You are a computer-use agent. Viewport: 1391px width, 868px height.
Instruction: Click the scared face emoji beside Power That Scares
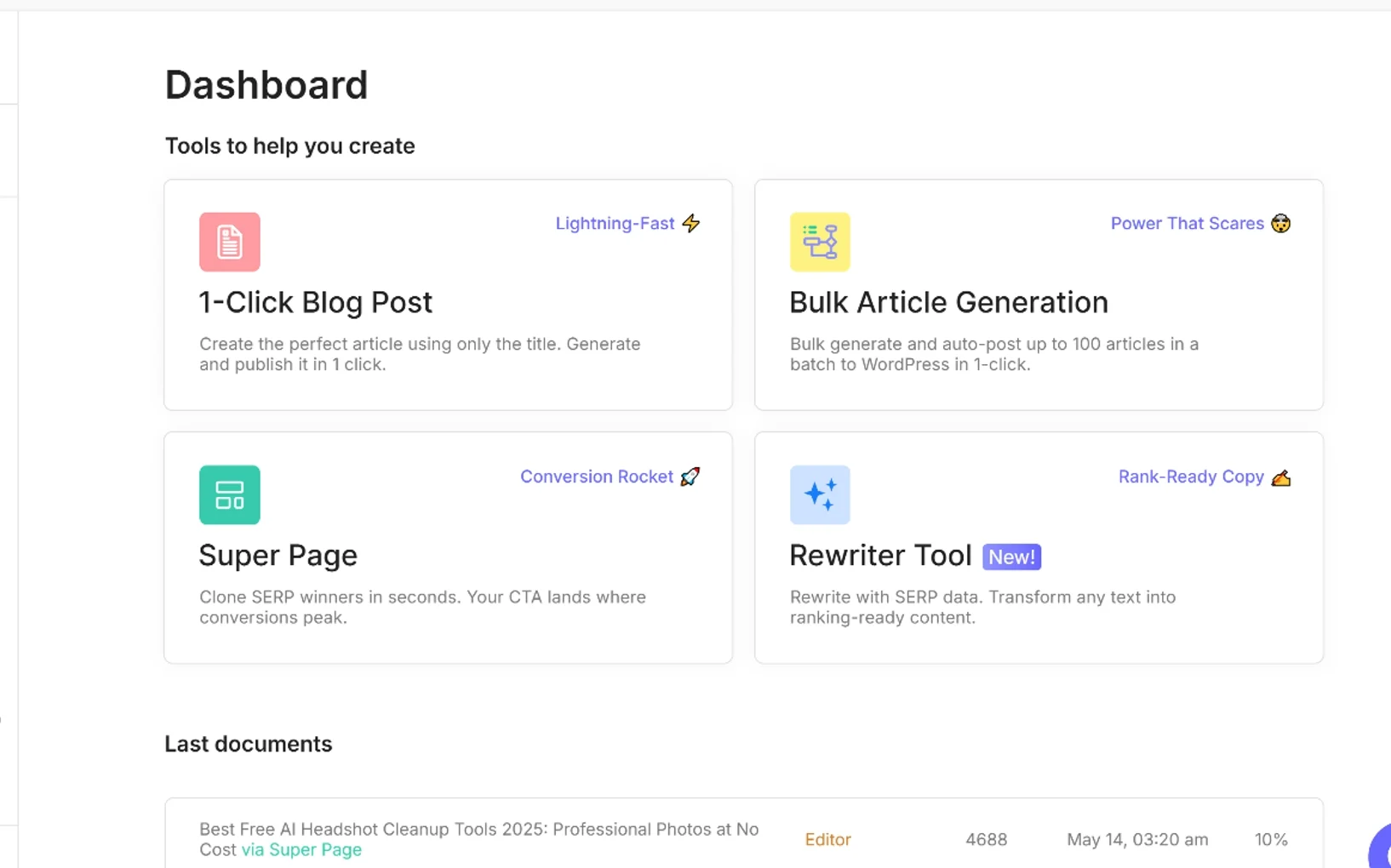1280,223
